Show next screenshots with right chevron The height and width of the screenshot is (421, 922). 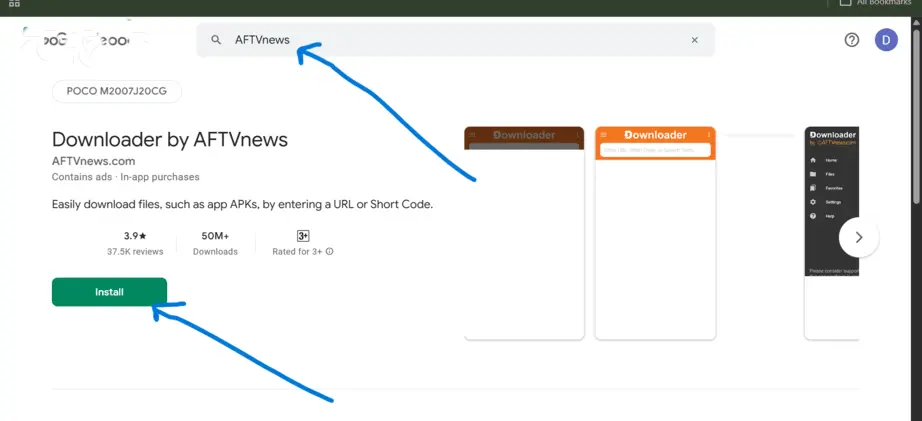[x=858, y=238]
